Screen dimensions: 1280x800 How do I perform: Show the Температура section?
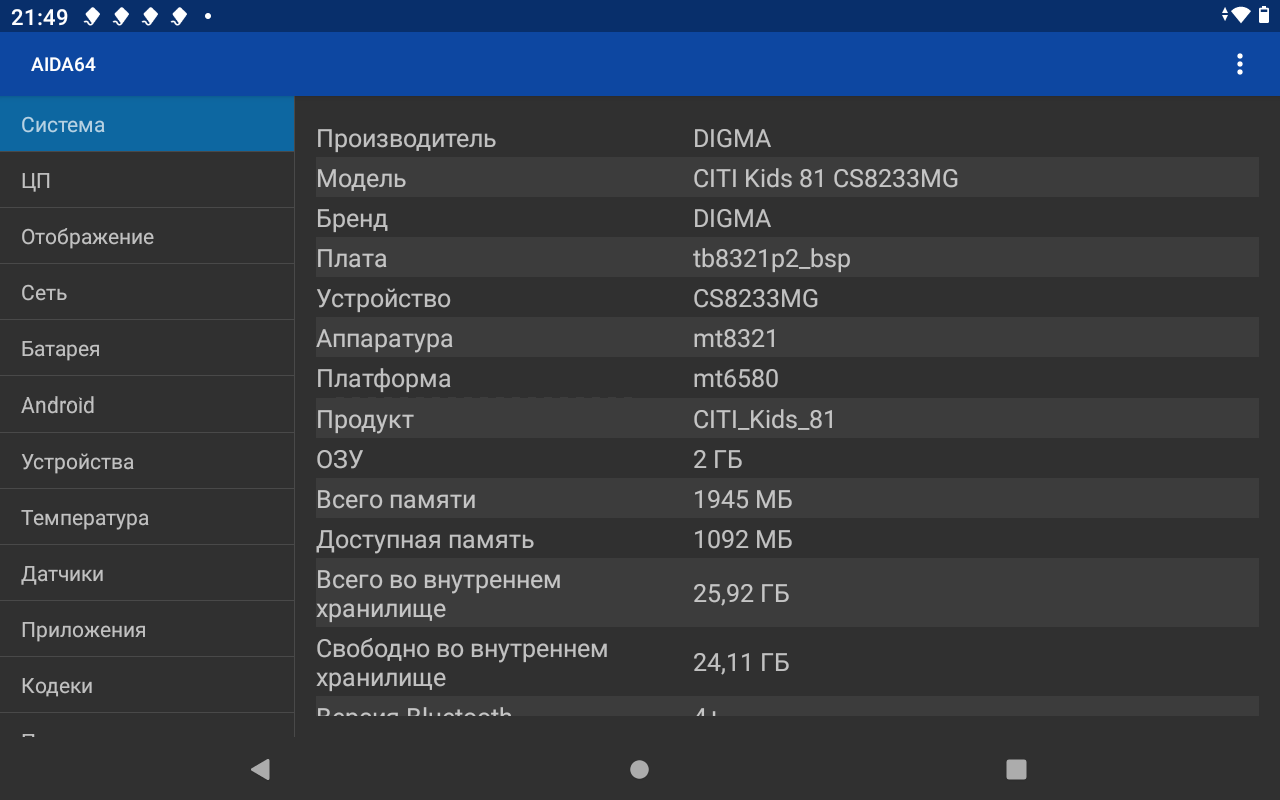tap(147, 518)
